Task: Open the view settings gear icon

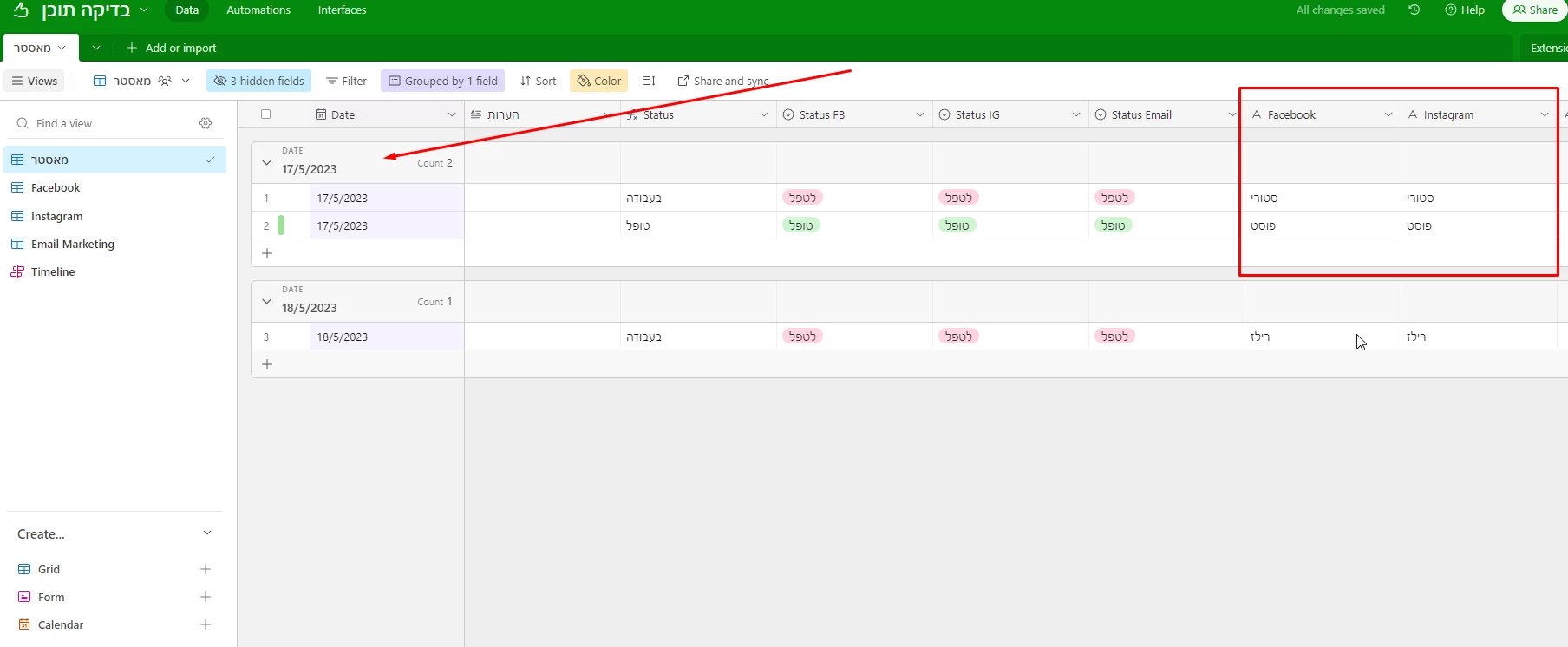Action: [x=206, y=123]
